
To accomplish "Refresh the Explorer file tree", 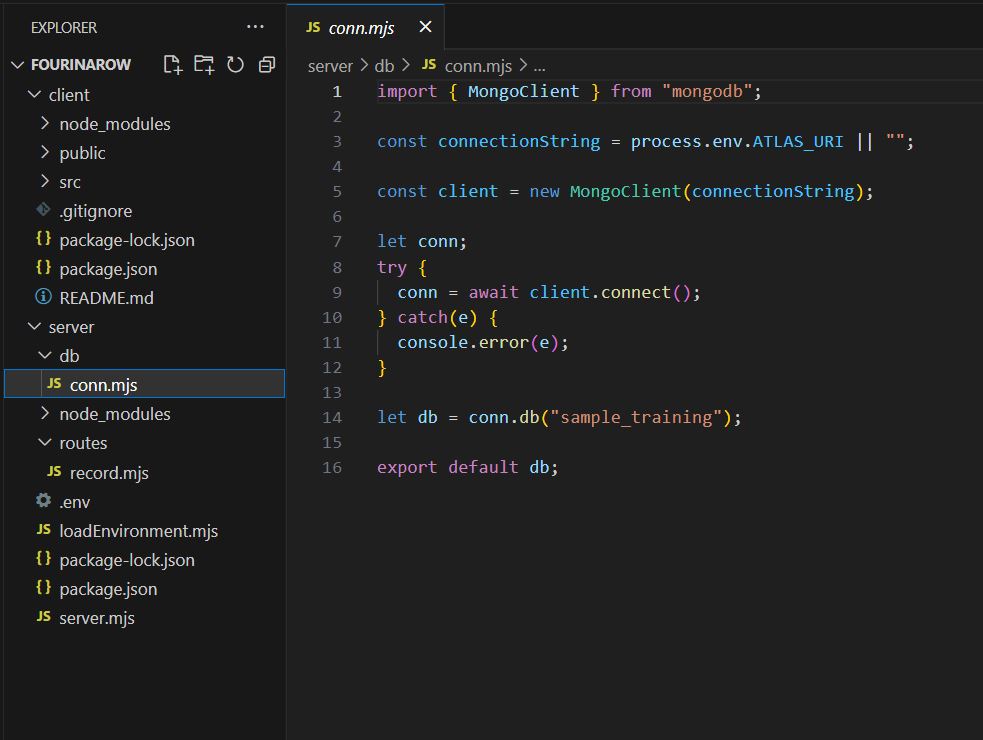I will coord(235,65).
